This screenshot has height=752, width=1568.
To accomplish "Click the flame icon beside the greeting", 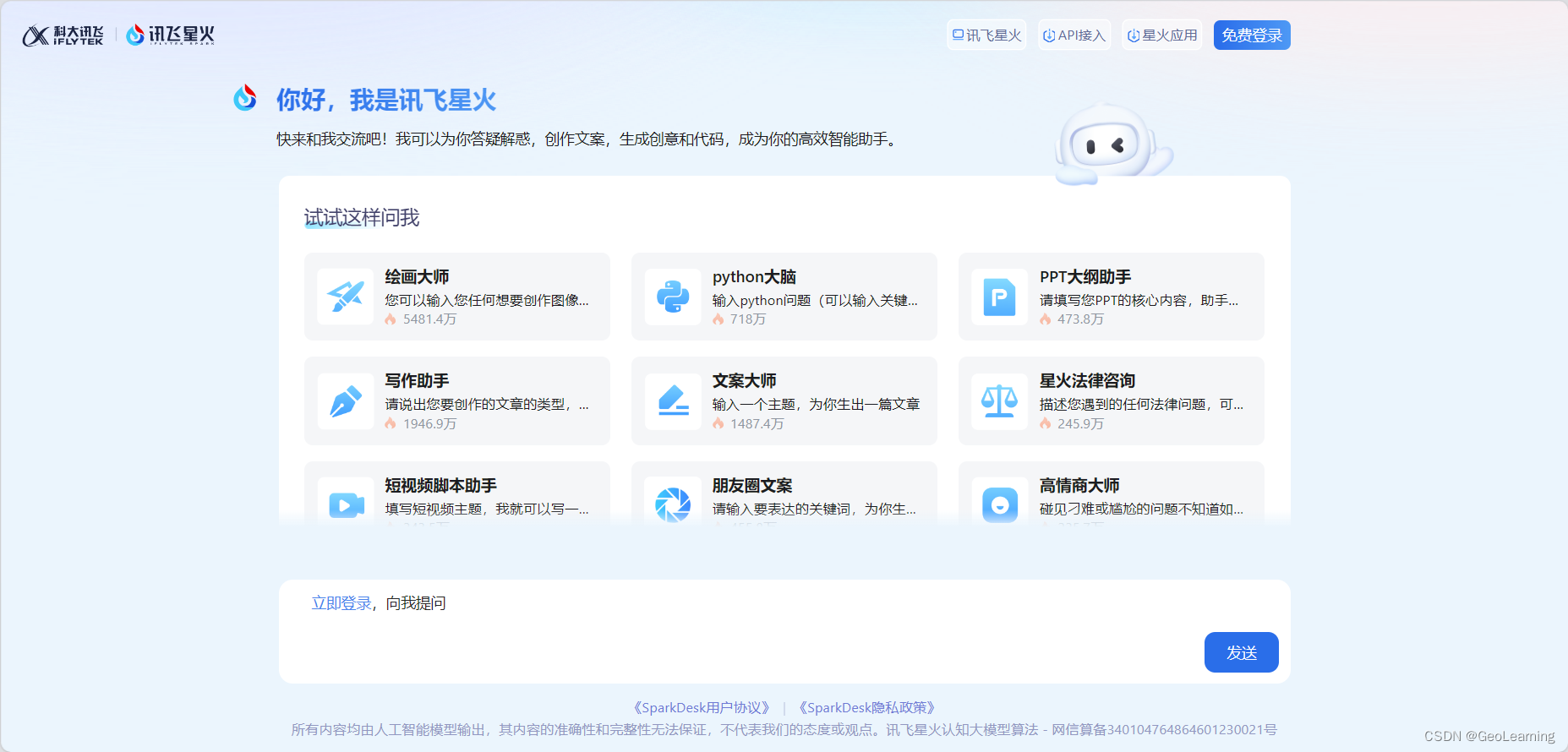I will (245, 98).
